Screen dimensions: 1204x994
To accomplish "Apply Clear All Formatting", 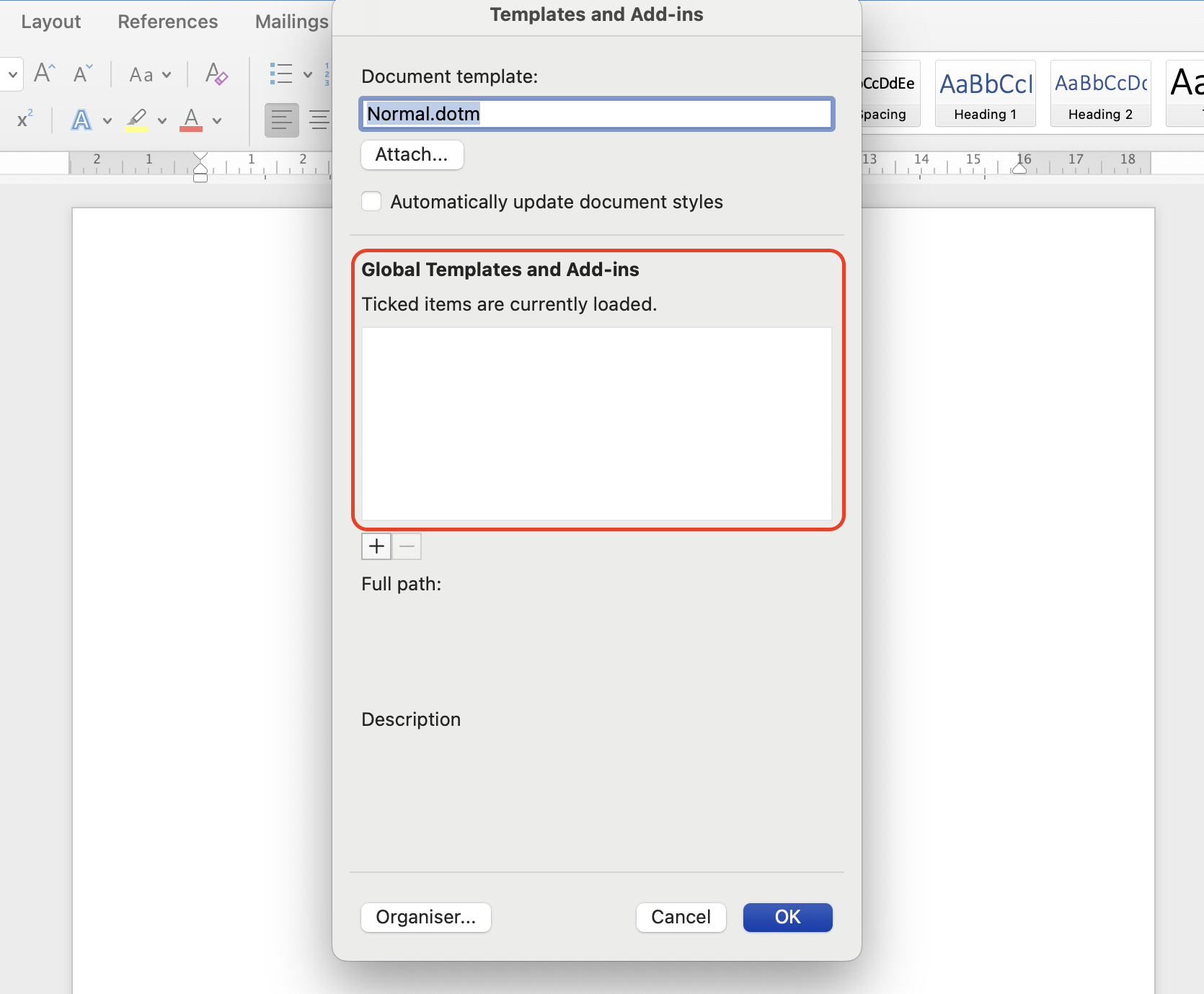I will pyautogui.click(x=216, y=74).
